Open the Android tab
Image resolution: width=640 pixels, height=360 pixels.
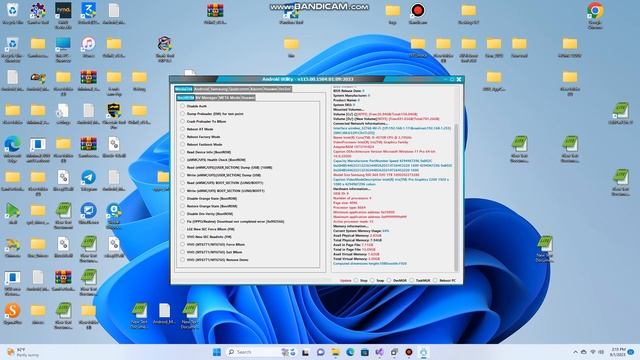pyautogui.click(x=201, y=89)
